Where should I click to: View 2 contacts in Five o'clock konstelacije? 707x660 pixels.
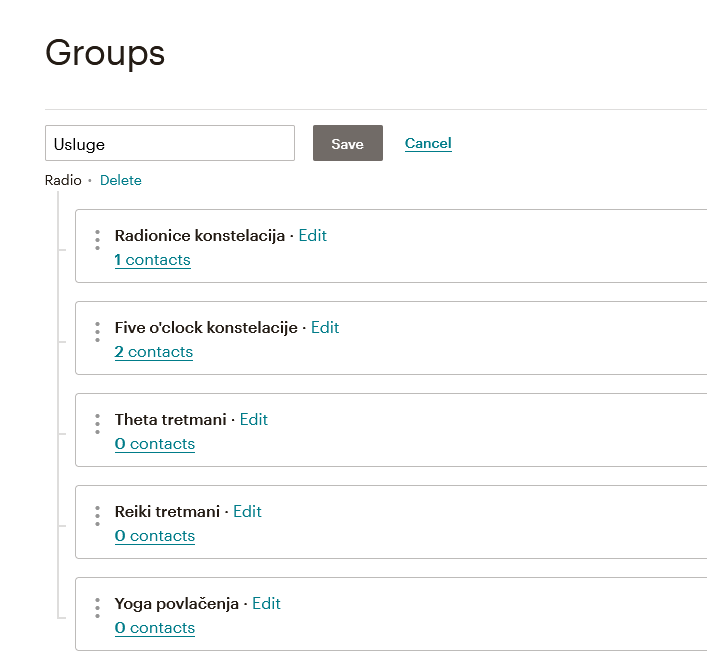[x=153, y=352]
